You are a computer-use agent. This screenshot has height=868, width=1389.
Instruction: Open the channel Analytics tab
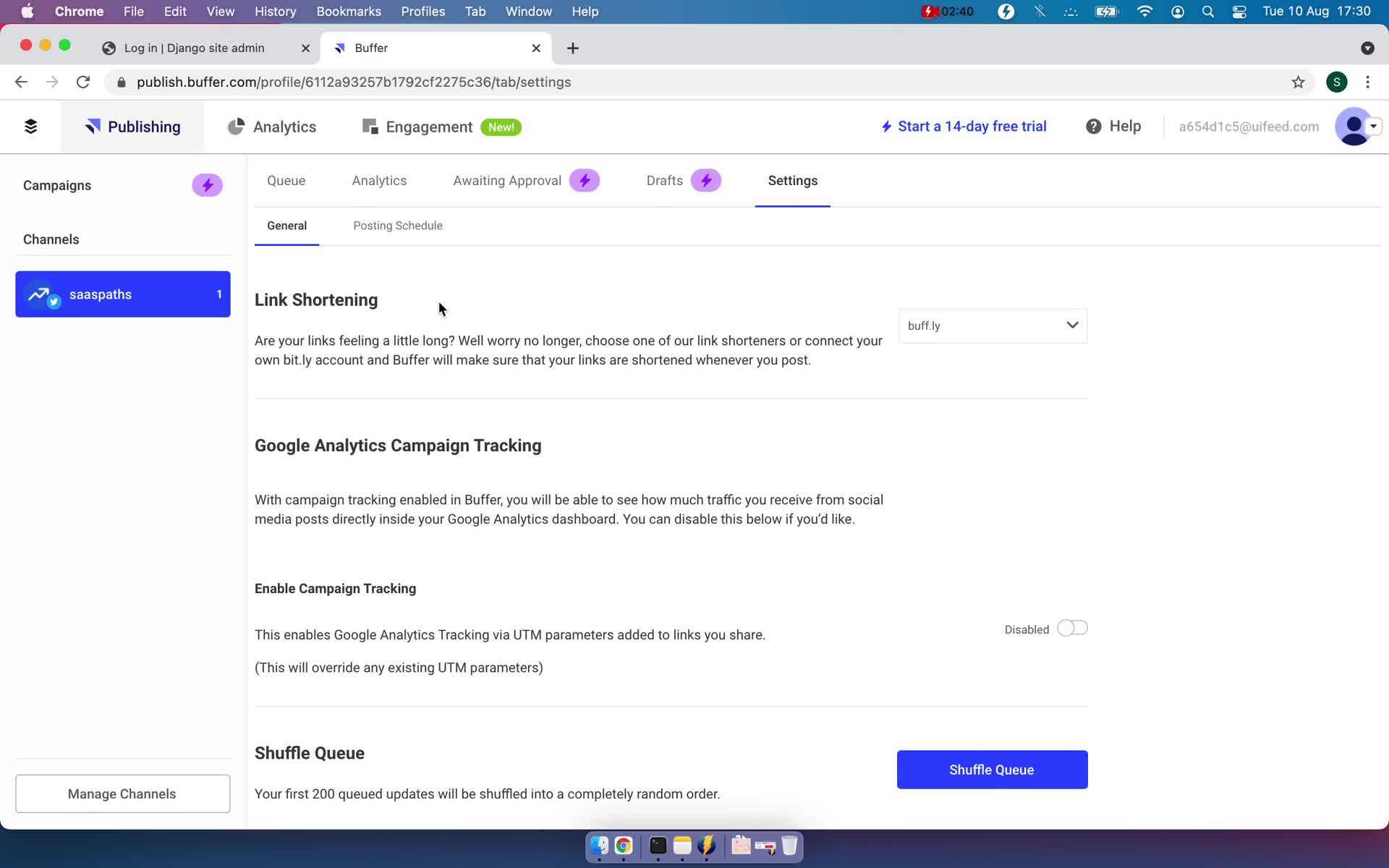pyautogui.click(x=379, y=181)
